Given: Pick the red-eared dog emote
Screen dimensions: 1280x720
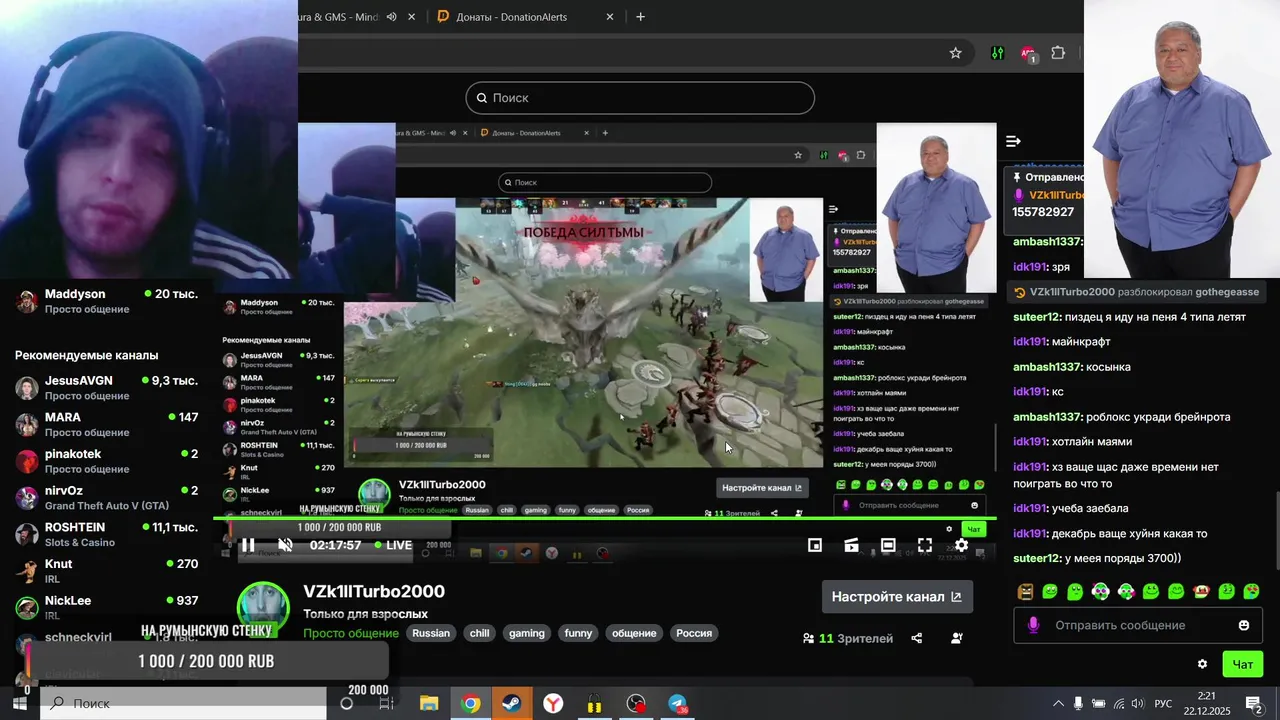Looking at the screenshot, I should tap(1201, 591).
